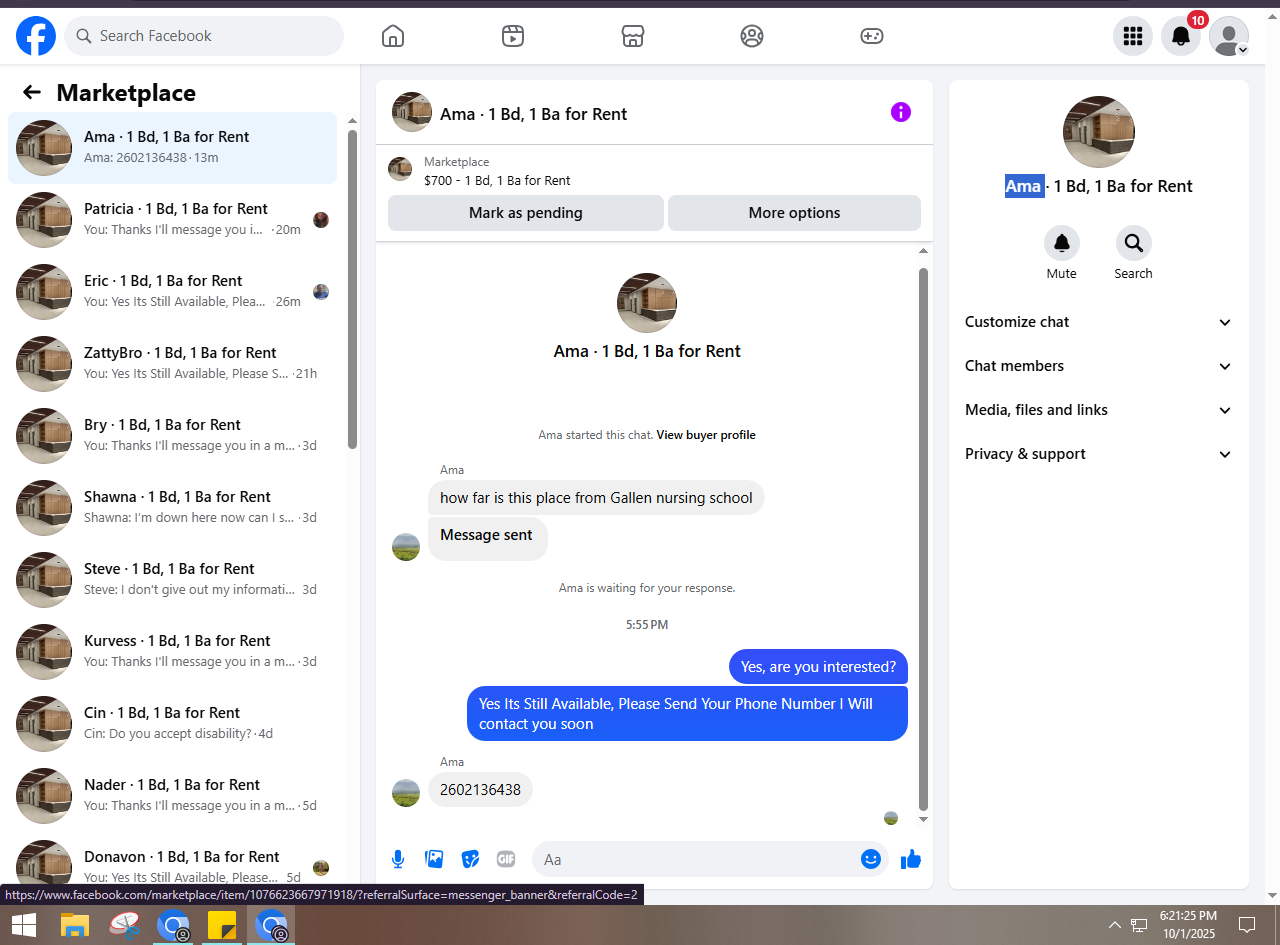Click the Gallen nursing school message
This screenshot has width=1280, height=945.
point(596,498)
